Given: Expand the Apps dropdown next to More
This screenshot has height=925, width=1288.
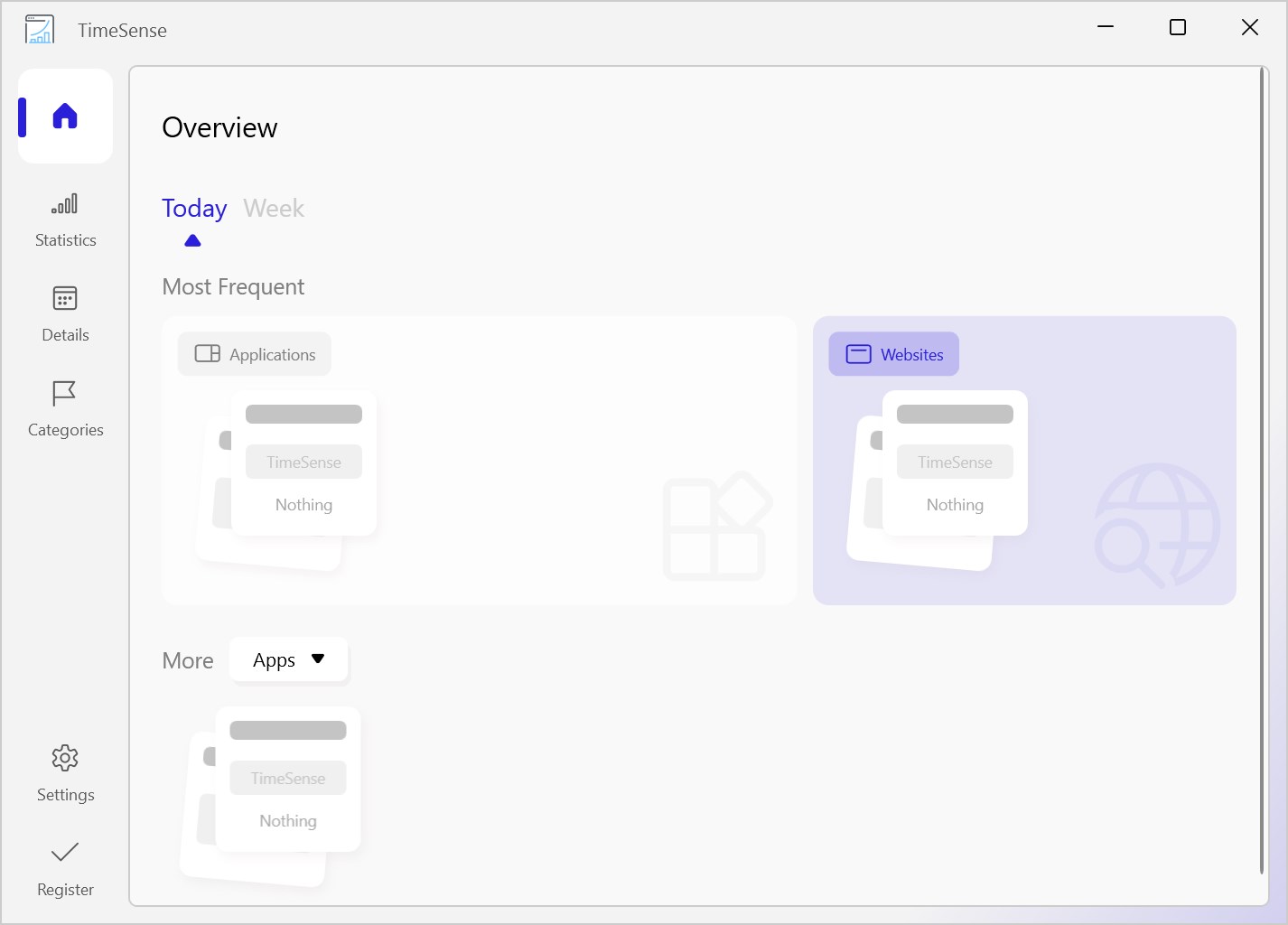Looking at the screenshot, I should pos(288,660).
